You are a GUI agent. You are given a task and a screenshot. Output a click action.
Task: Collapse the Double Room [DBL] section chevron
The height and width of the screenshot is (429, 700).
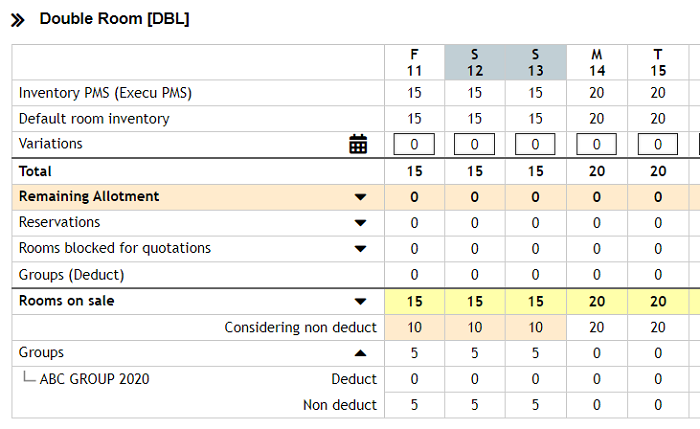click(x=18, y=20)
